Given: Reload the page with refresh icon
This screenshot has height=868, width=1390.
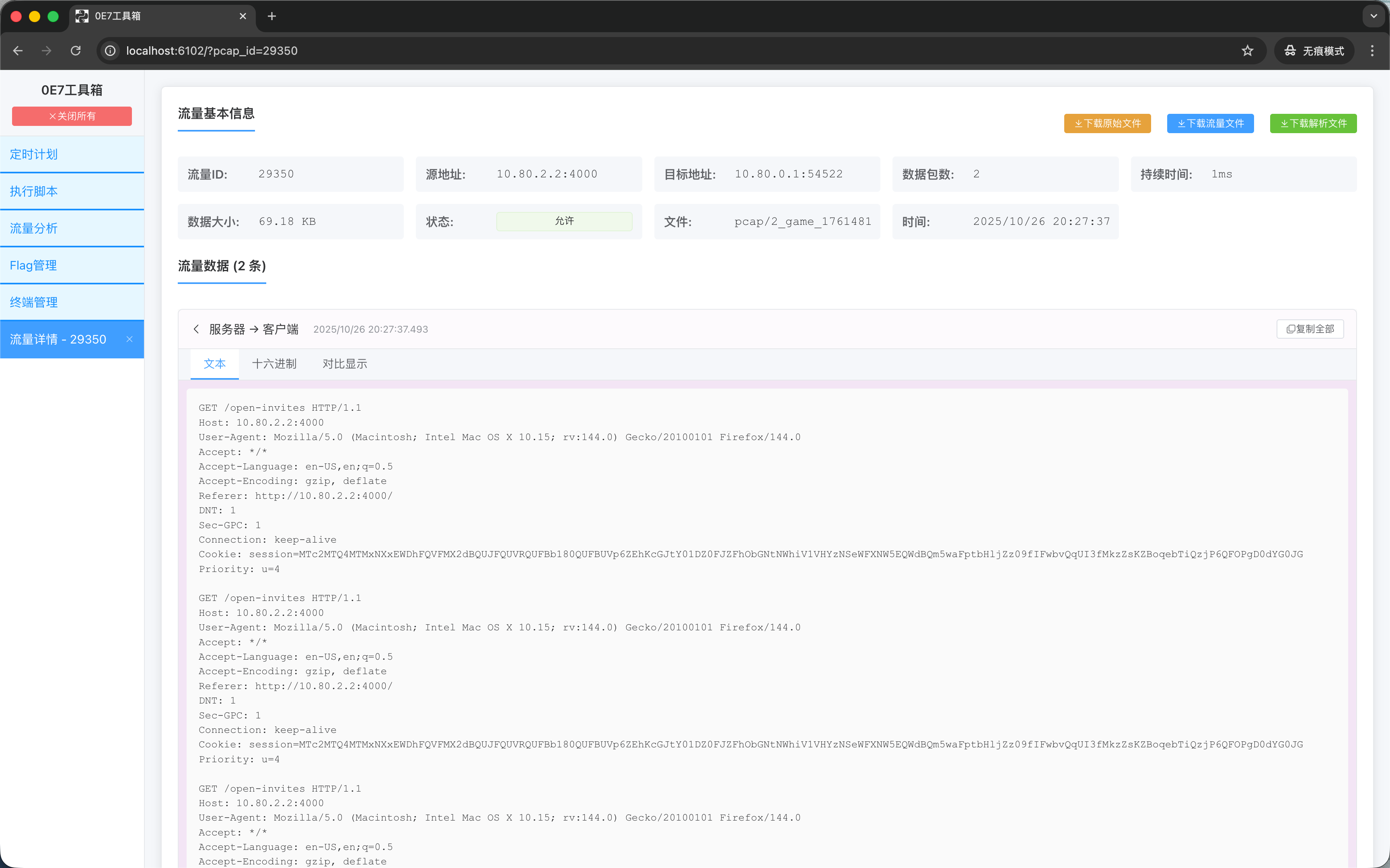Looking at the screenshot, I should coord(76,51).
